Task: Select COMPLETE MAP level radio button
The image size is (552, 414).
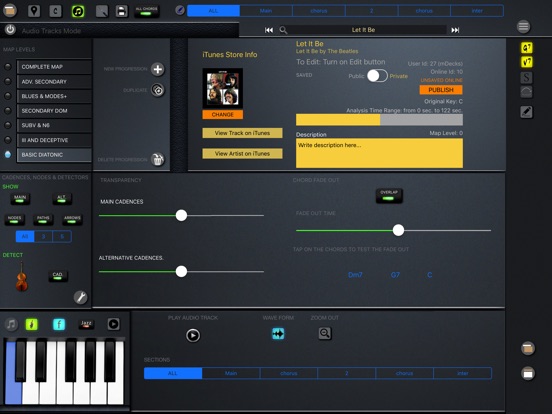Action: click(x=8, y=67)
